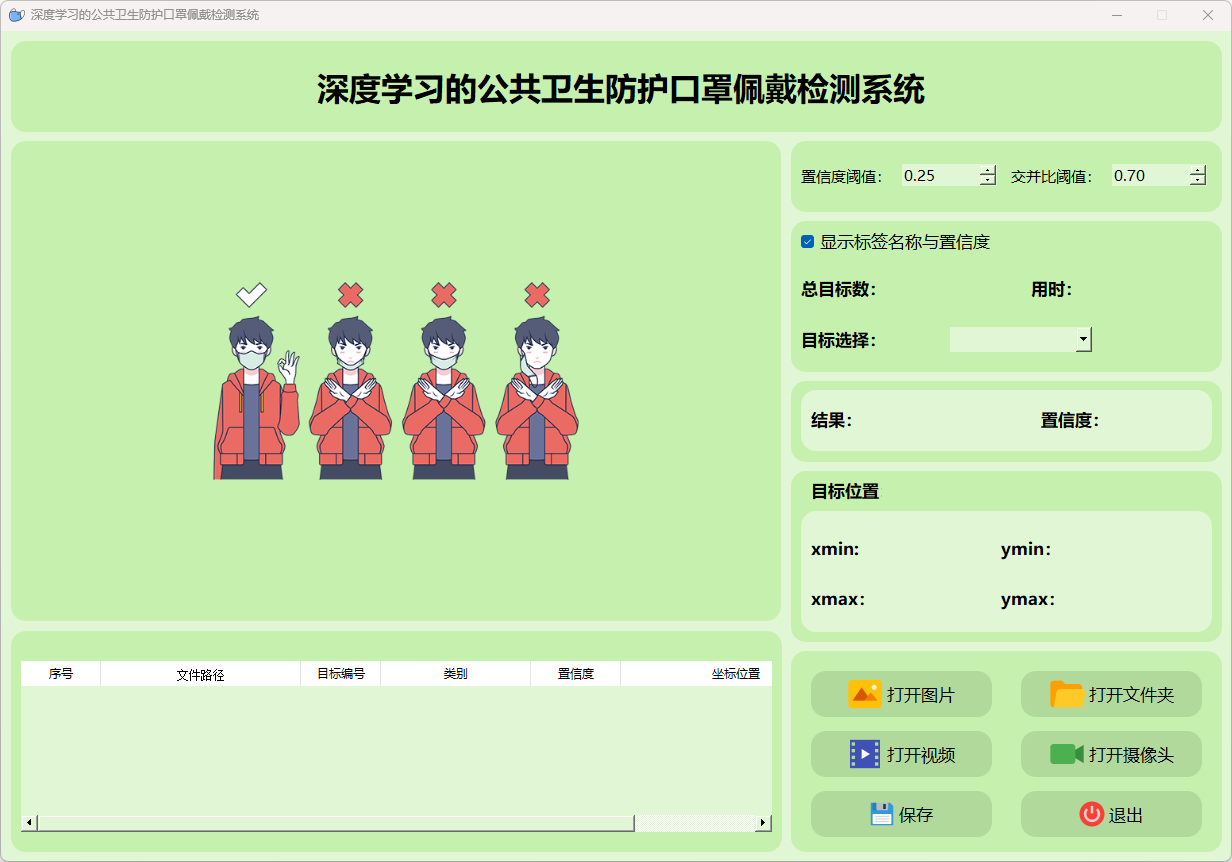This screenshot has height=862, width=1232.
Task: Open the 目标选择 dropdown list
Action: pos(1083,340)
